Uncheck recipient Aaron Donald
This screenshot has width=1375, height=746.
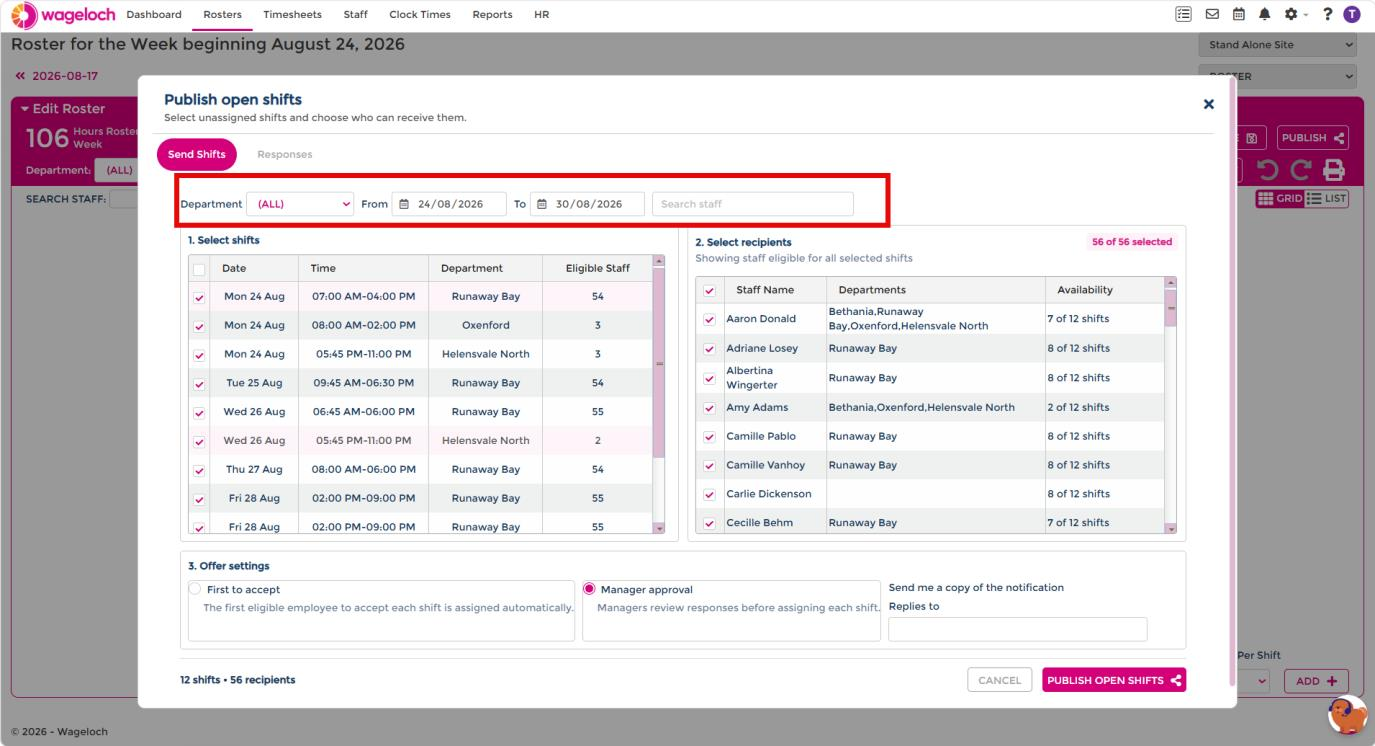710,319
